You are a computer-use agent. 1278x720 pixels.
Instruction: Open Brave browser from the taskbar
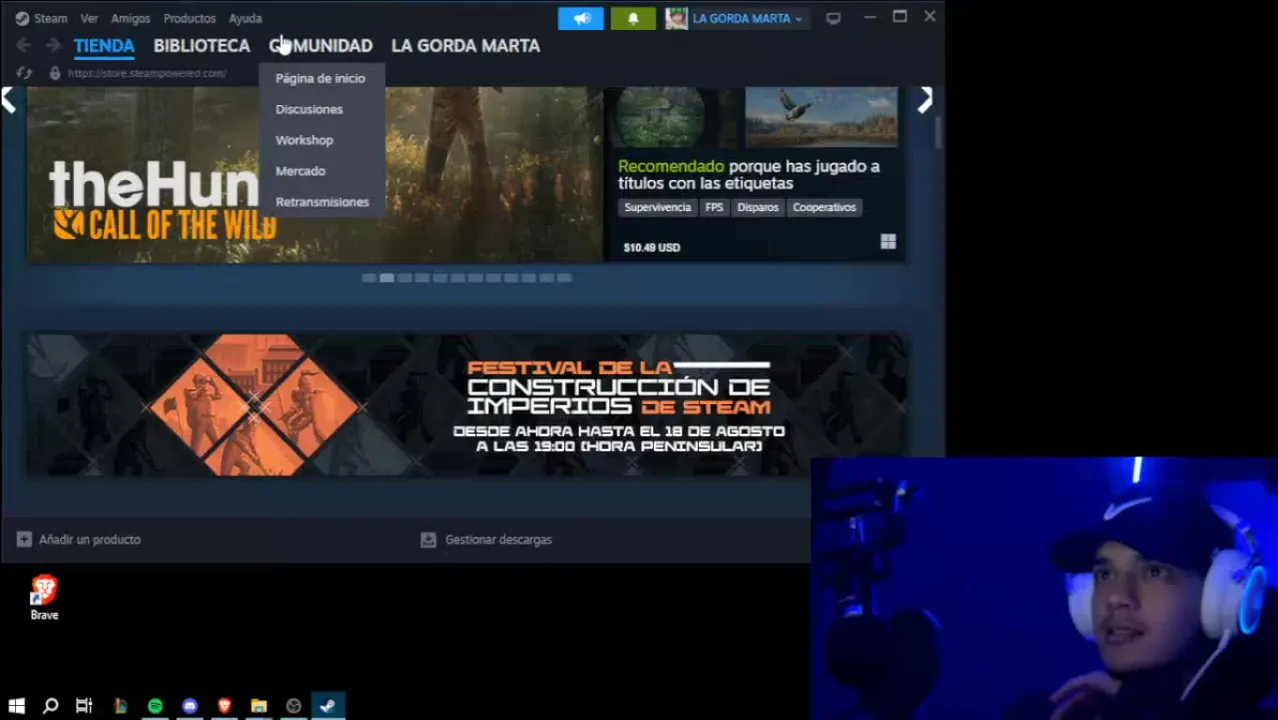click(224, 706)
